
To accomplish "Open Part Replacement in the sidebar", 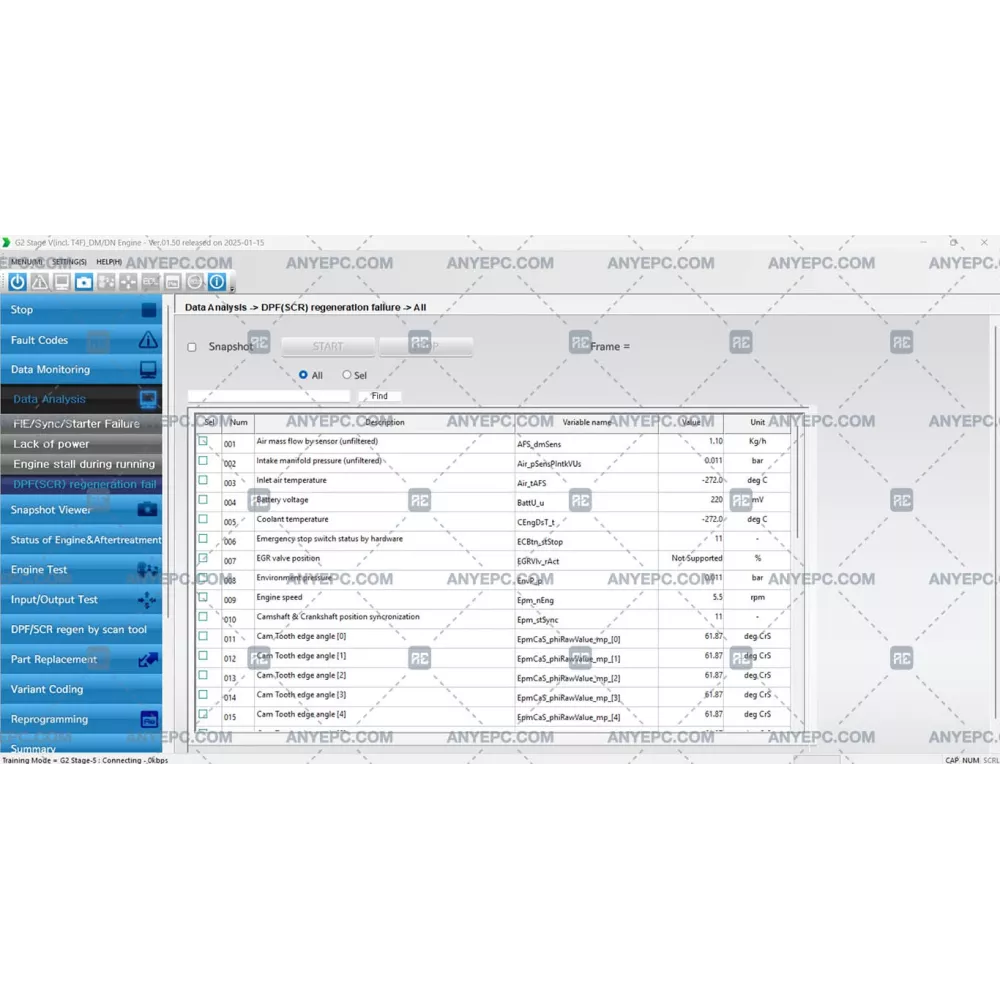I will click(x=81, y=660).
